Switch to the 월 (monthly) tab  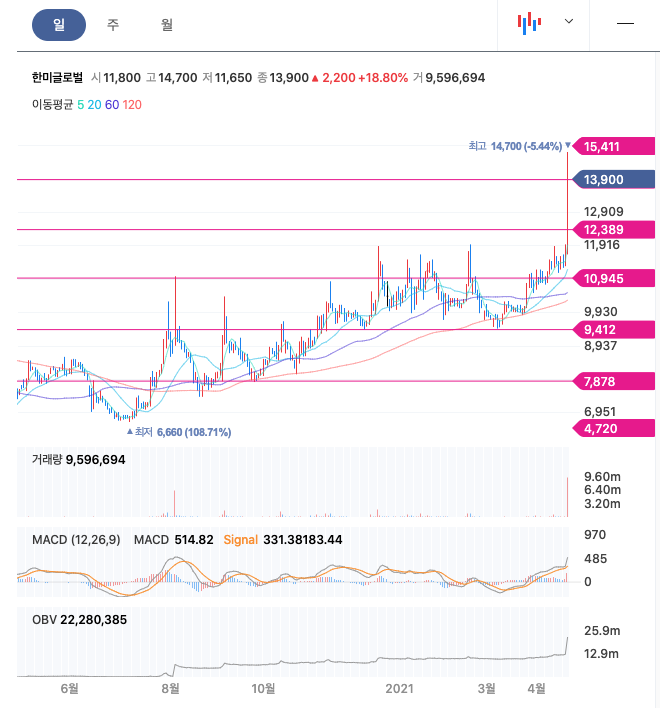167,25
